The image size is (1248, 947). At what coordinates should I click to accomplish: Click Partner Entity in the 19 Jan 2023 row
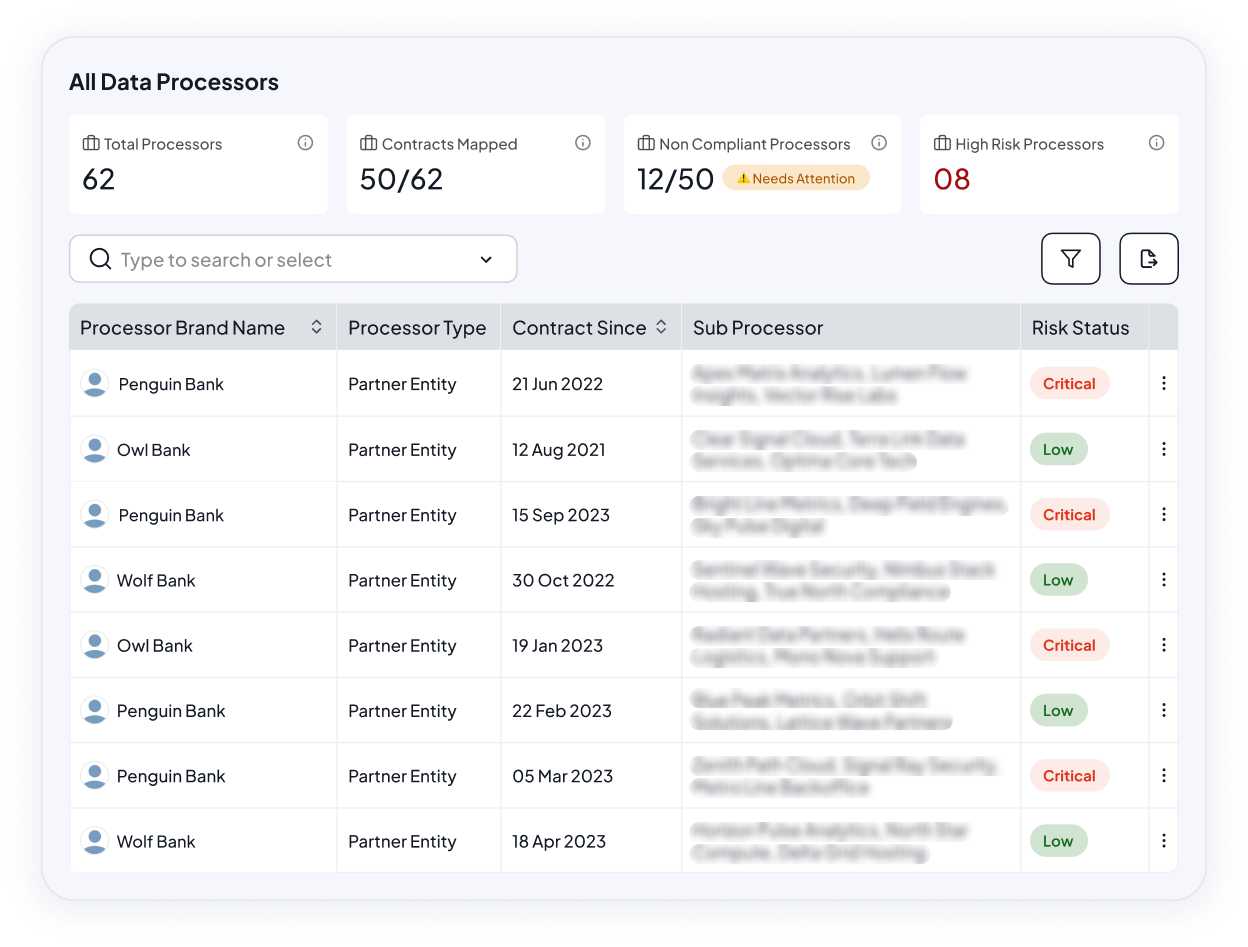click(x=402, y=645)
